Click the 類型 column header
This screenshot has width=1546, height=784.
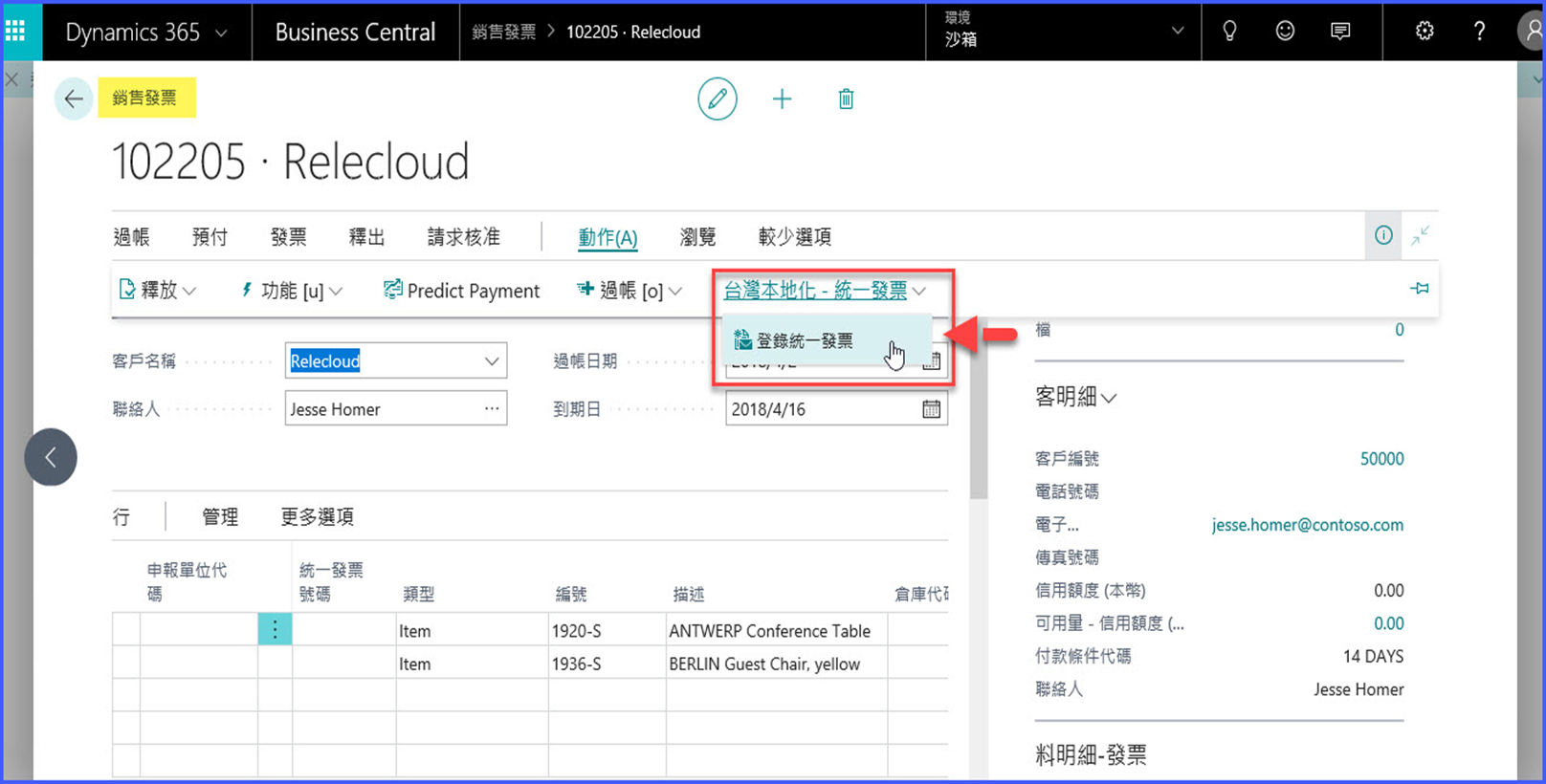(419, 595)
